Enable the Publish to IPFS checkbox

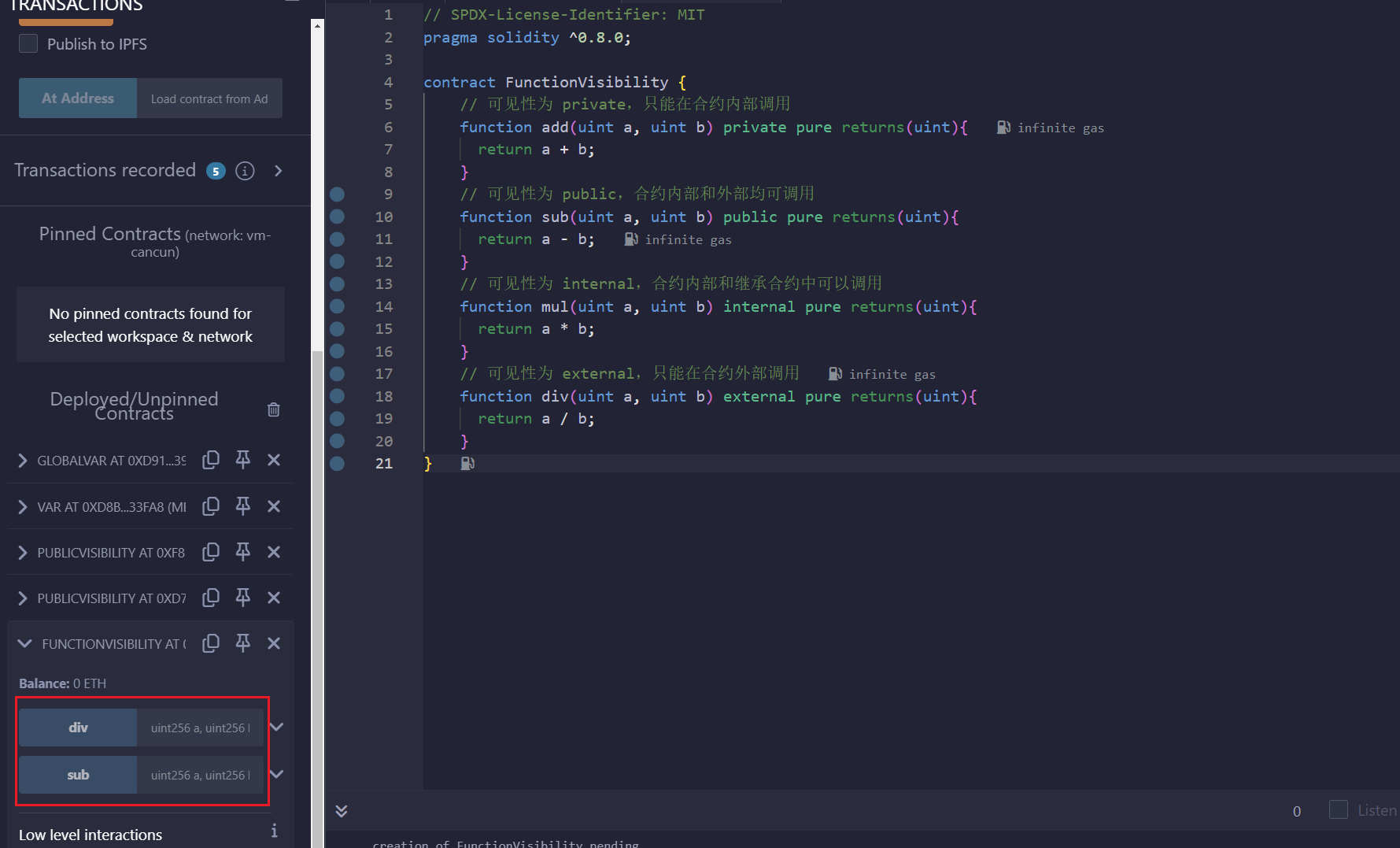tap(28, 44)
